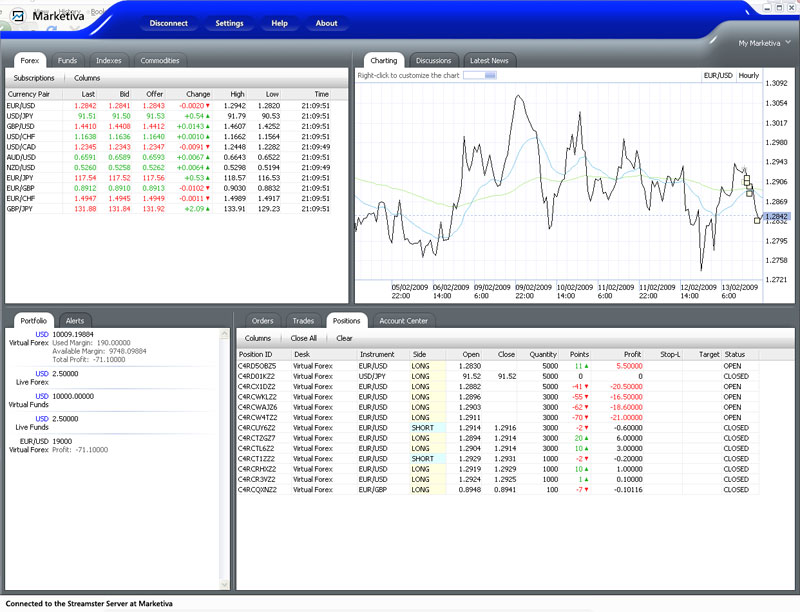Select the AUD/USD currency pair row

(168, 157)
